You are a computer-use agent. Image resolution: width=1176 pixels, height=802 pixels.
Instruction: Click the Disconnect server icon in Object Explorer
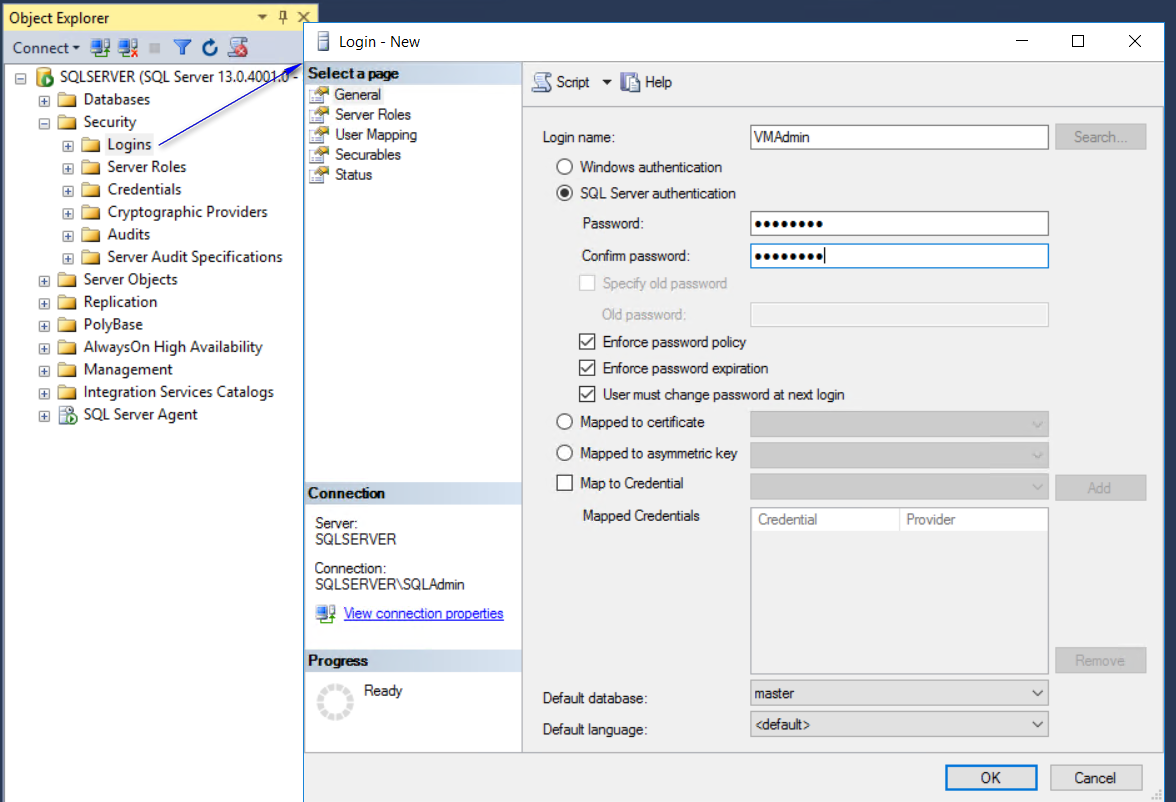[128, 48]
